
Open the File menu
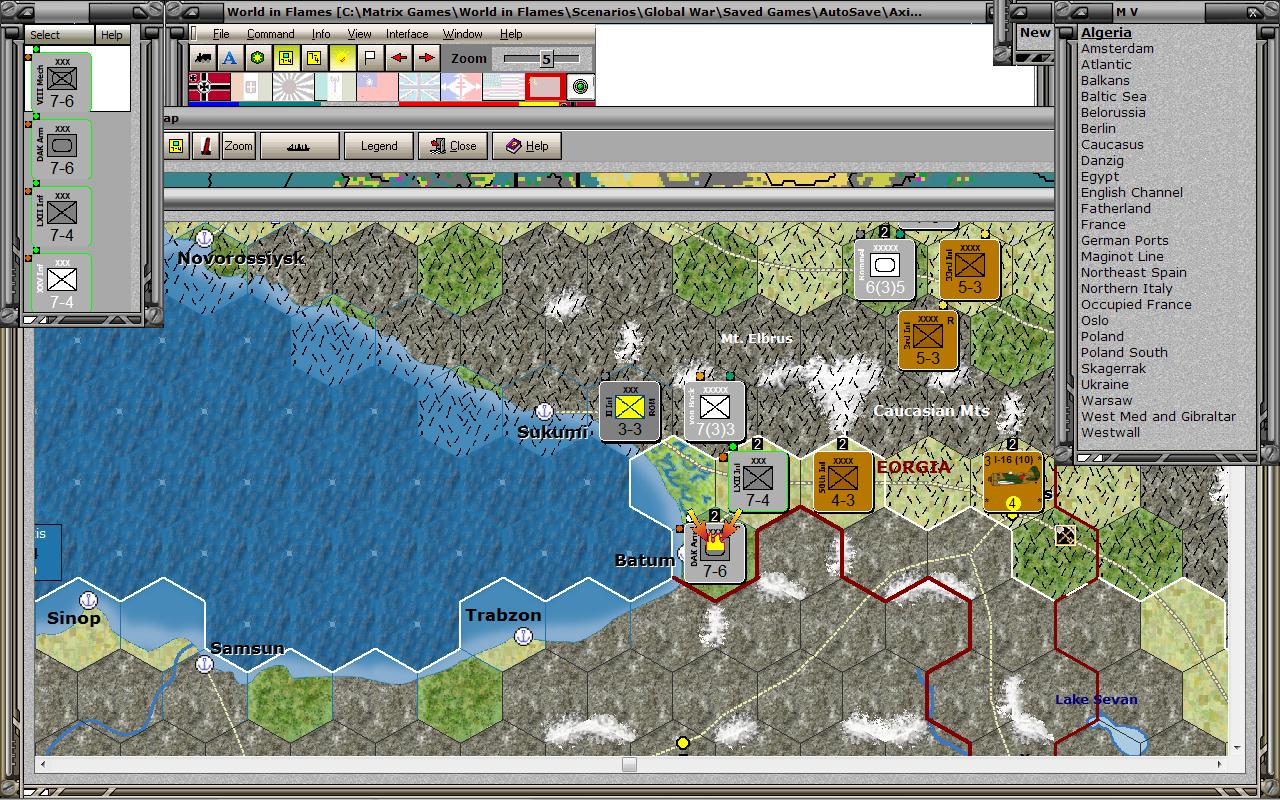point(221,34)
